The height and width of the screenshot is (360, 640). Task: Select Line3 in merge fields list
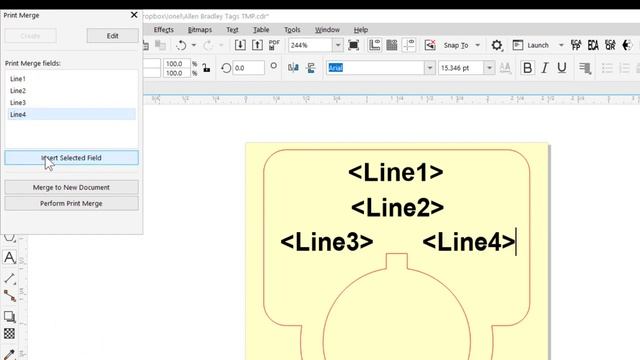tap(71, 102)
